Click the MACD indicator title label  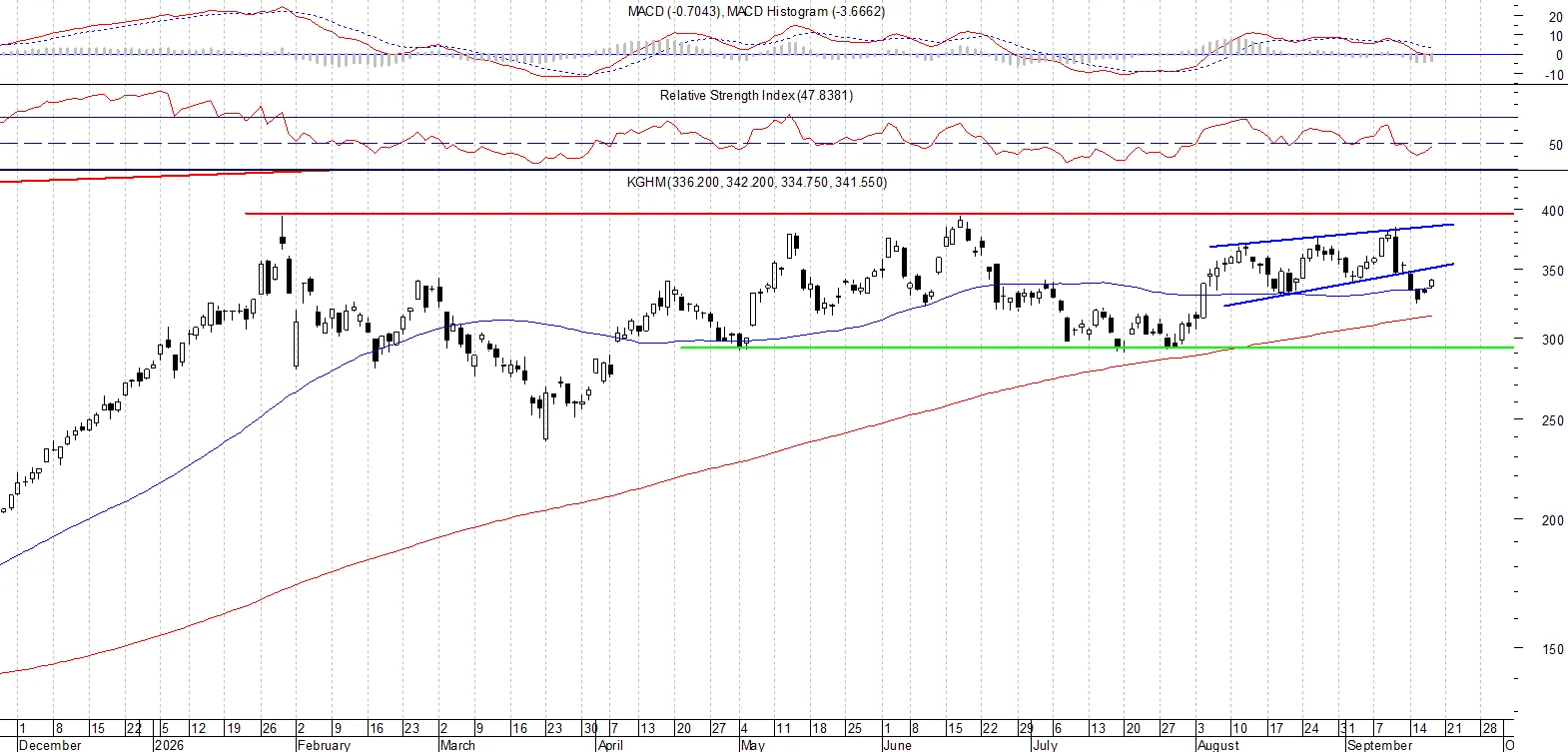pyautogui.click(x=756, y=11)
